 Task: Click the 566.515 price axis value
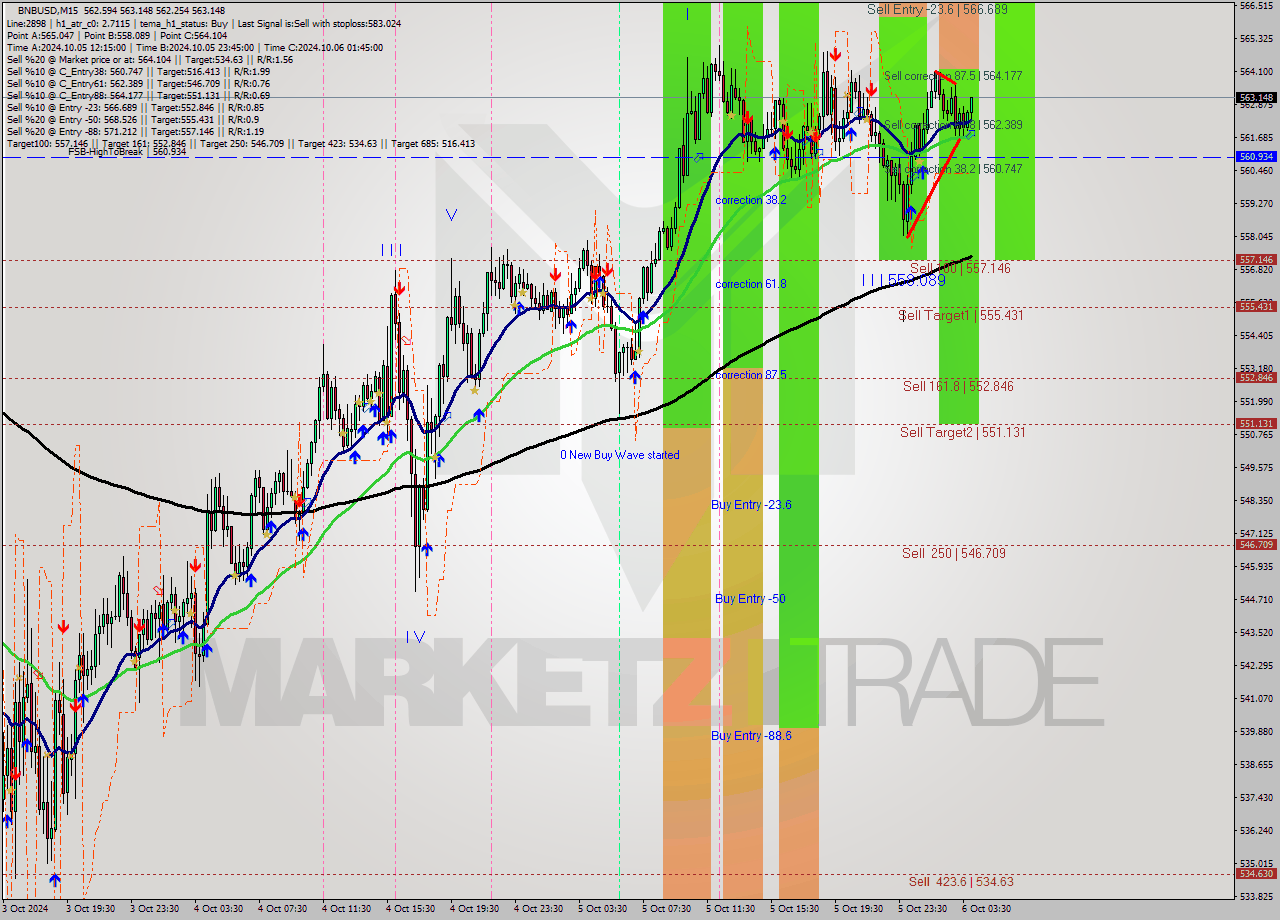(1256, 6)
